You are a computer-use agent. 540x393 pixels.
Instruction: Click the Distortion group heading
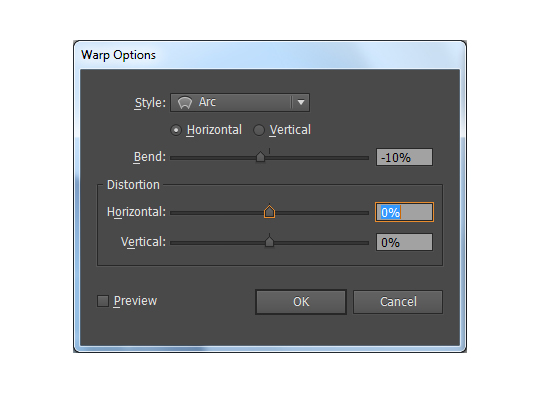(x=133, y=185)
